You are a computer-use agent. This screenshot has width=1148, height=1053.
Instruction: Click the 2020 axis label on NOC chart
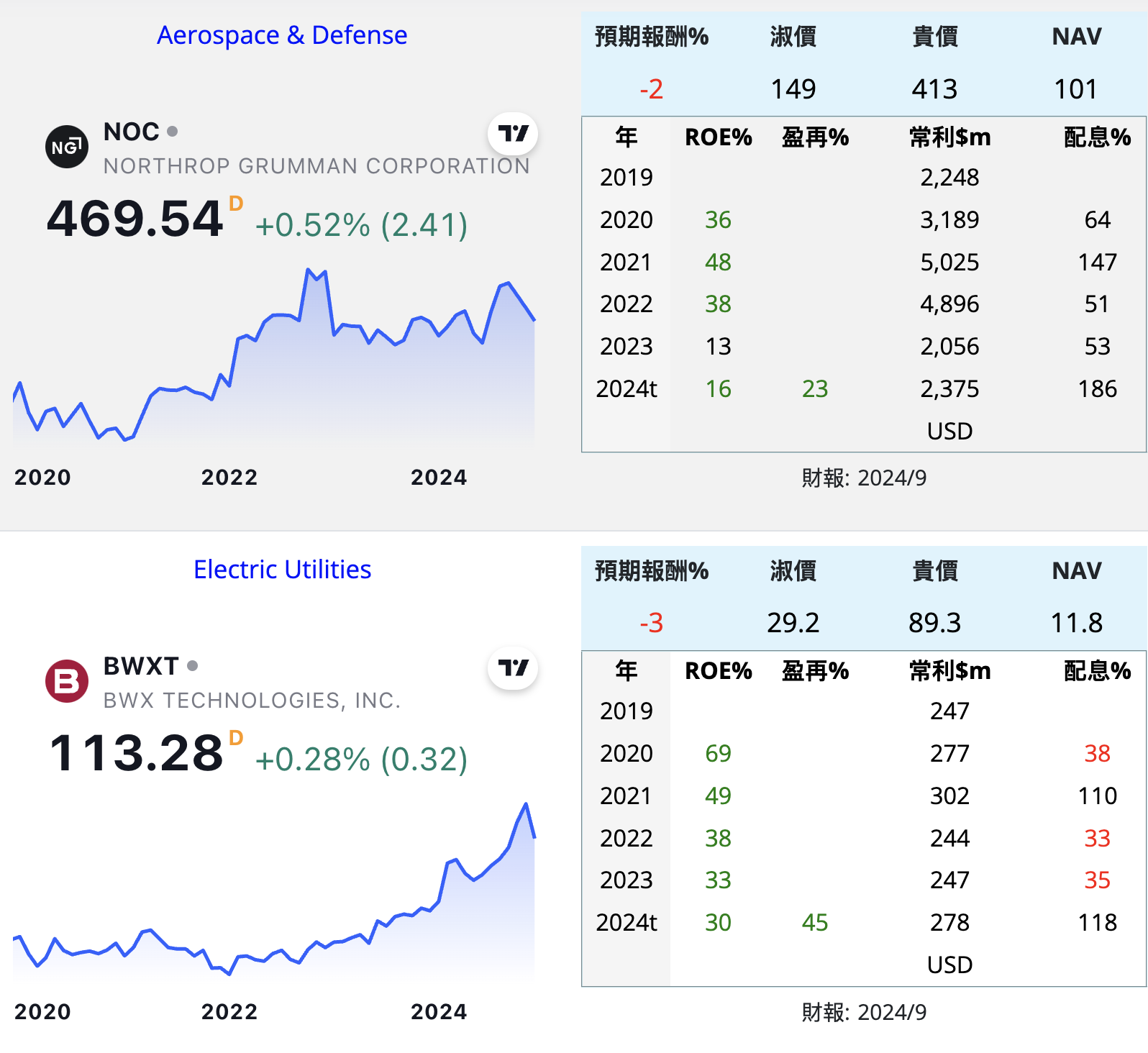tap(42, 477)
